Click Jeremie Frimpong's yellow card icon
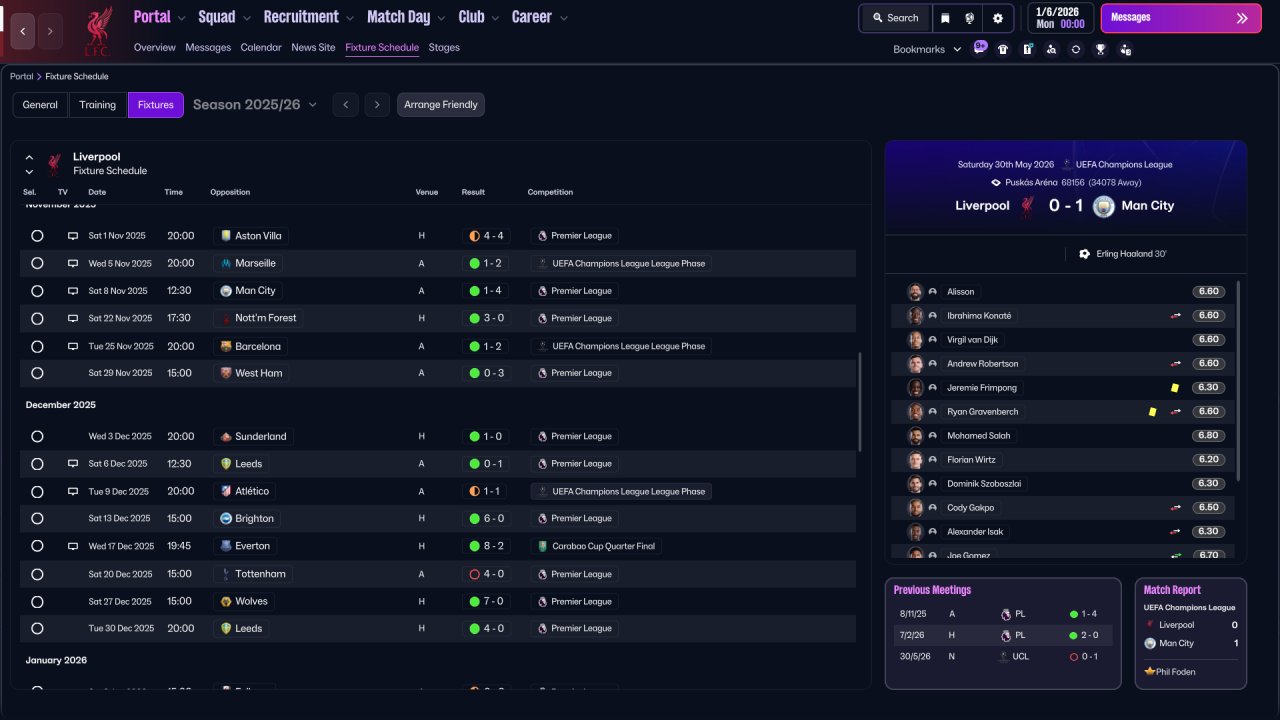The image size is (1280, 720). (x=1175, y=388)
